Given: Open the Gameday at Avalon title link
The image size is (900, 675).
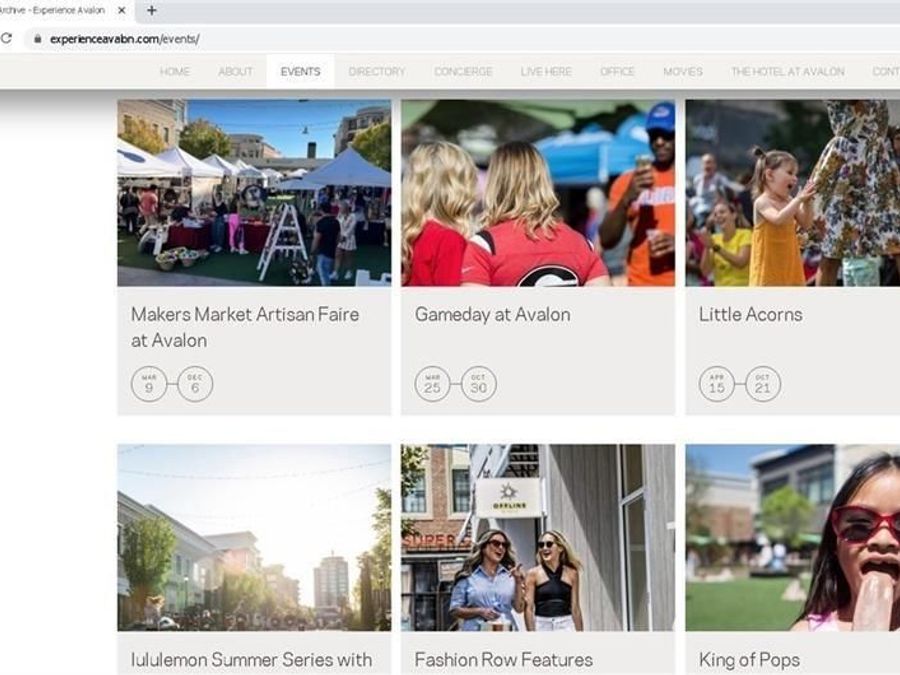Looking at the screenshot, I should tap(492, 315).
